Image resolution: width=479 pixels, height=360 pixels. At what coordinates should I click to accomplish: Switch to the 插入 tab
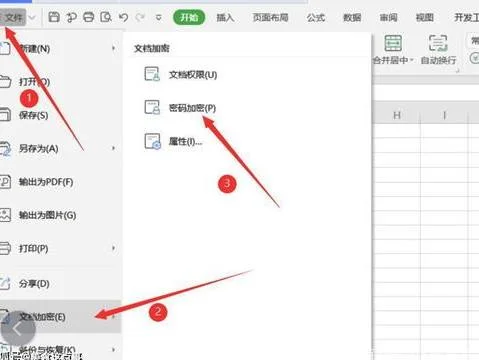(x=225, y=17)
